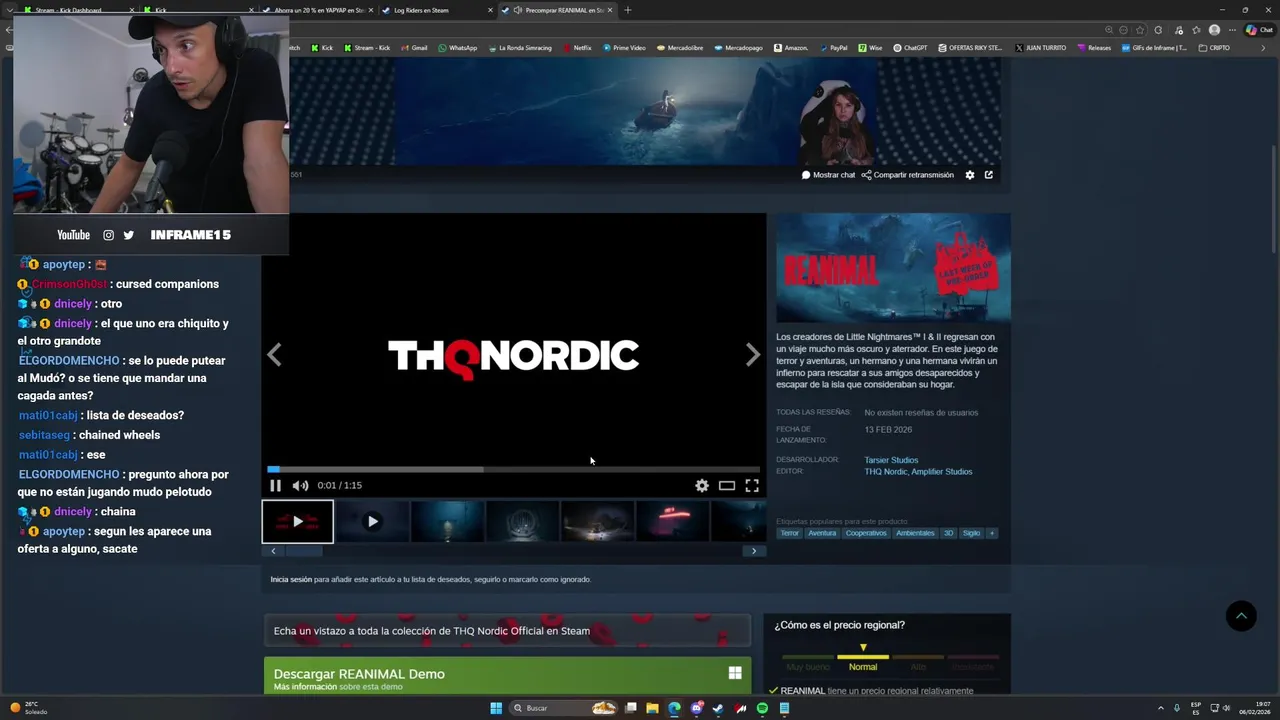Click the regional price Normal indicator bar

click(863, 657)
